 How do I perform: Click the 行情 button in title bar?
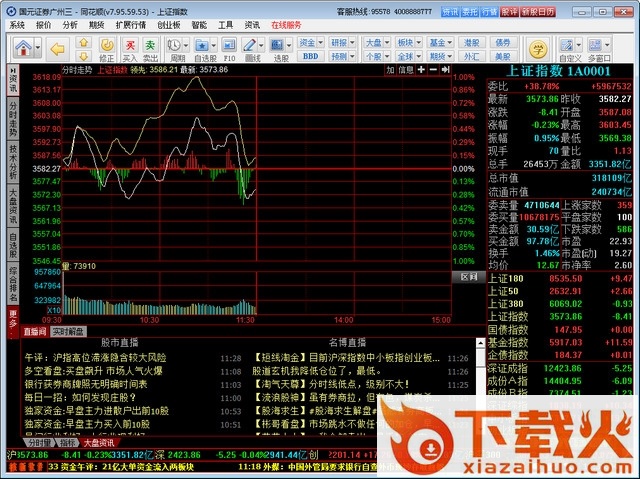[489, 12]
